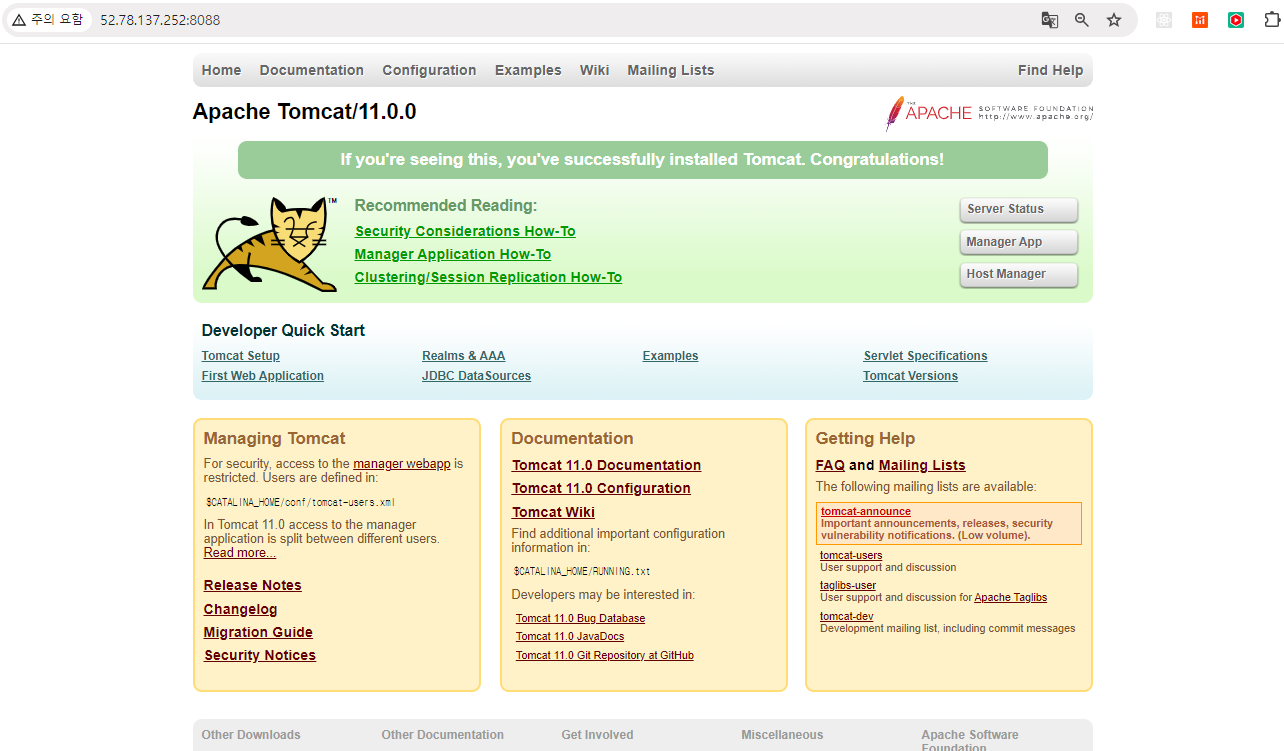Open the Apache Taglibs link
Viewport: 1284px width, 751px height.
click(1010, 597)
